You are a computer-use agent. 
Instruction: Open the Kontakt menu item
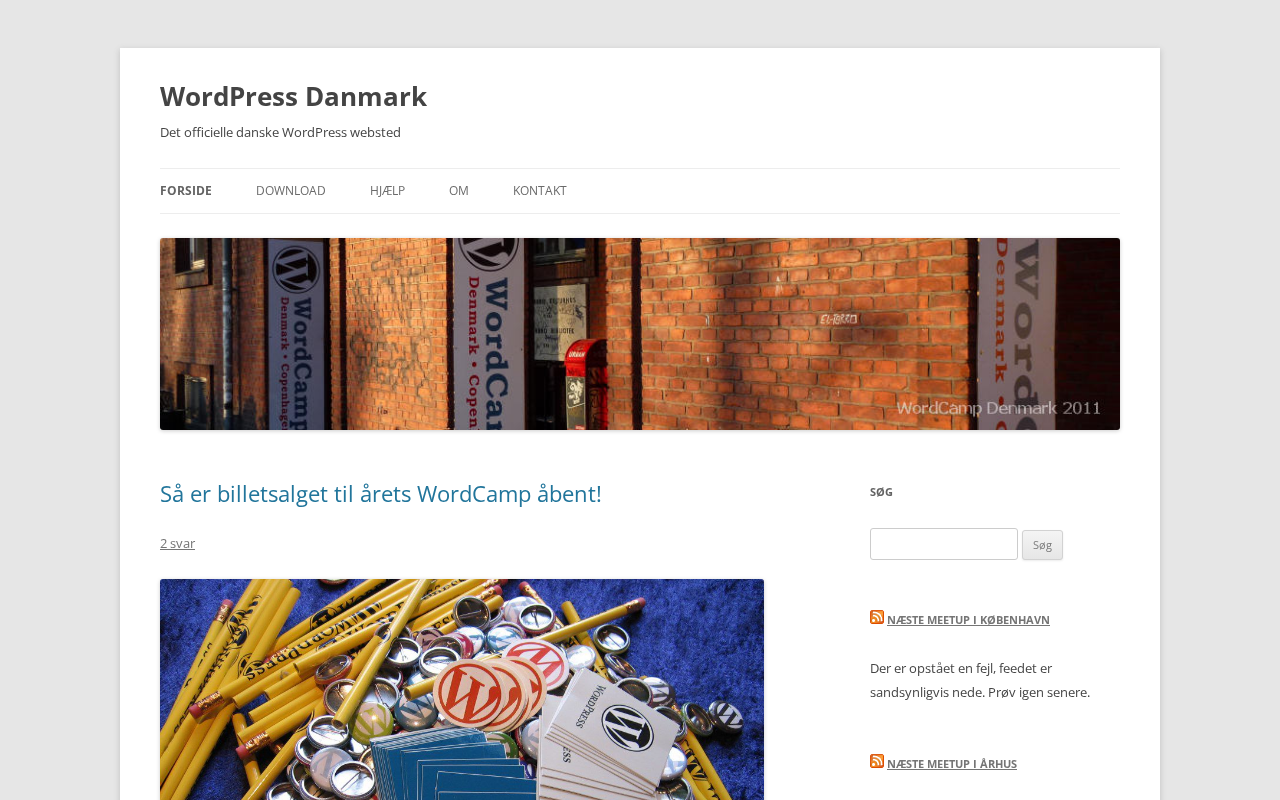(540, 191)
